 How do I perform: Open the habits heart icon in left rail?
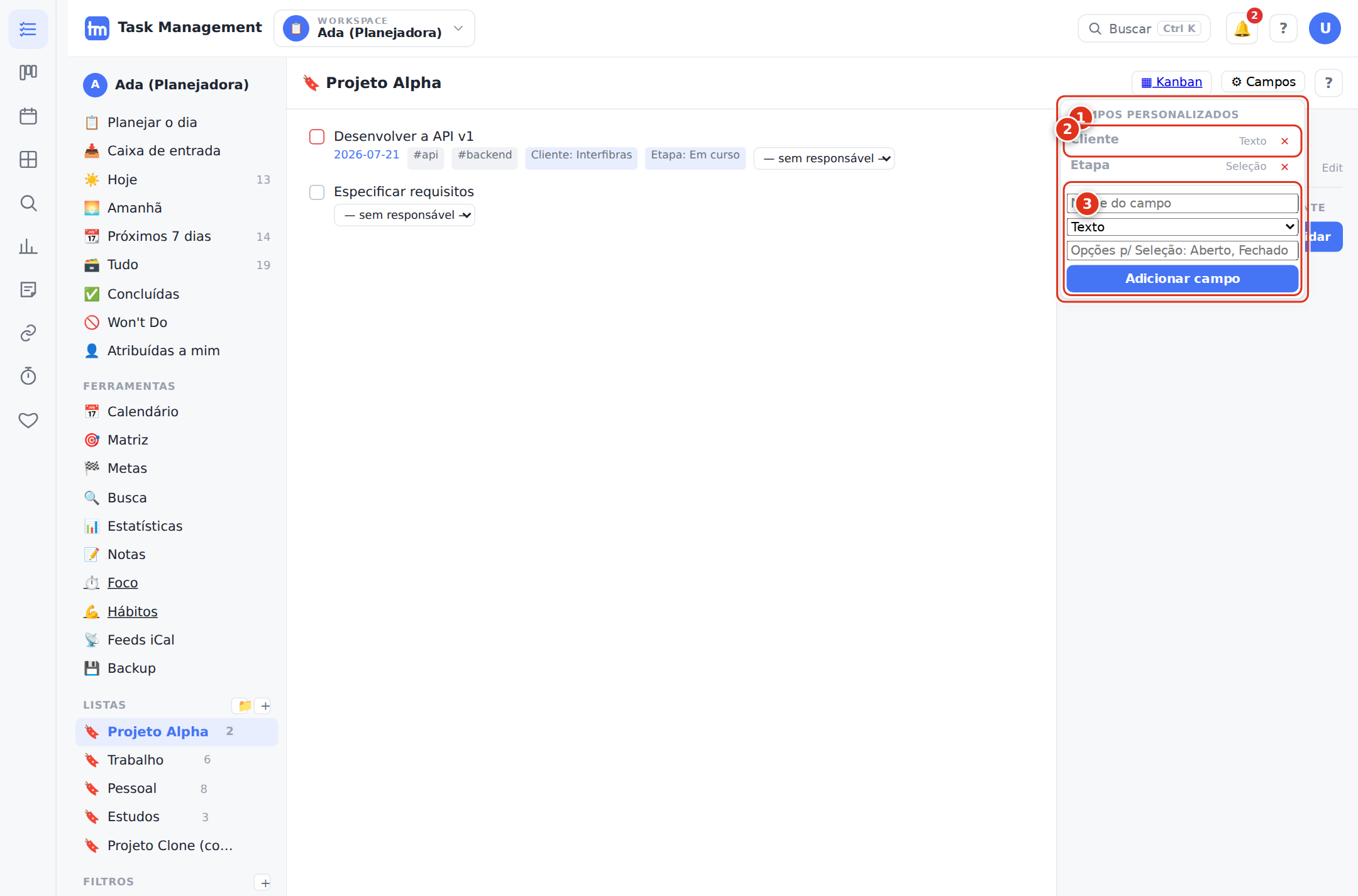click(28, 419)
